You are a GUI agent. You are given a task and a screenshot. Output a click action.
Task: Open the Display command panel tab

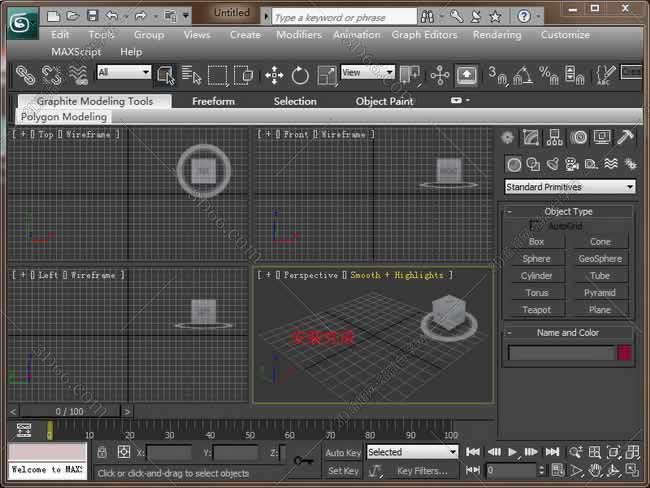tap(601, 137)
